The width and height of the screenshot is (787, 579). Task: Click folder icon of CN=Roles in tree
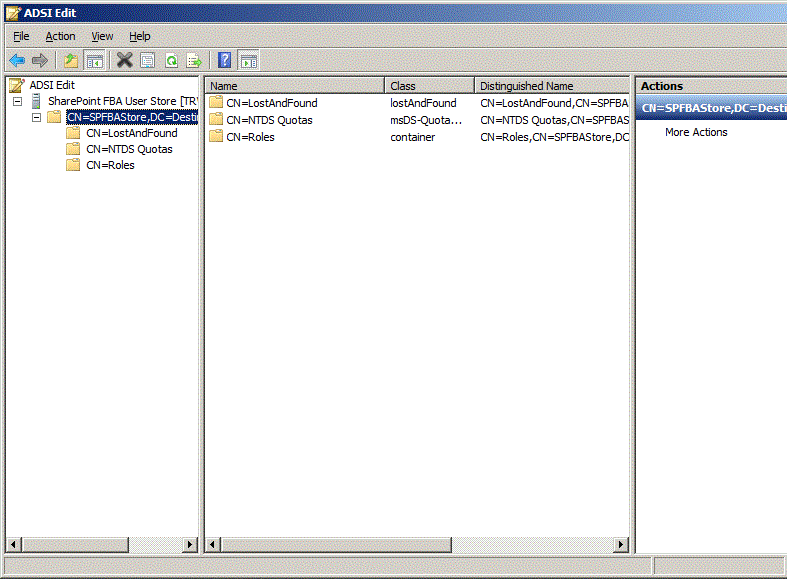73,165
